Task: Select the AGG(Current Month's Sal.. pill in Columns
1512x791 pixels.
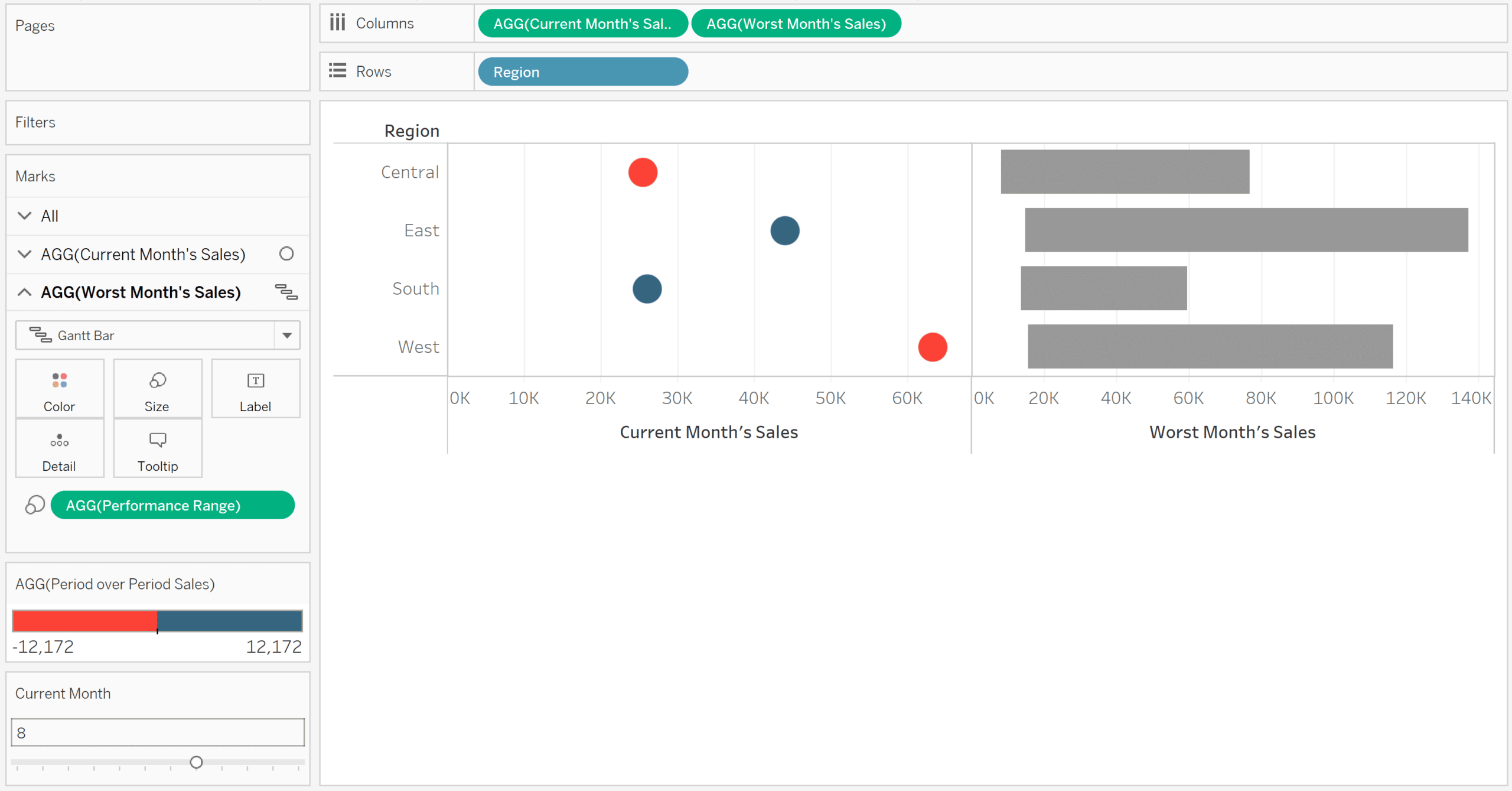Action: coord(583,24)
